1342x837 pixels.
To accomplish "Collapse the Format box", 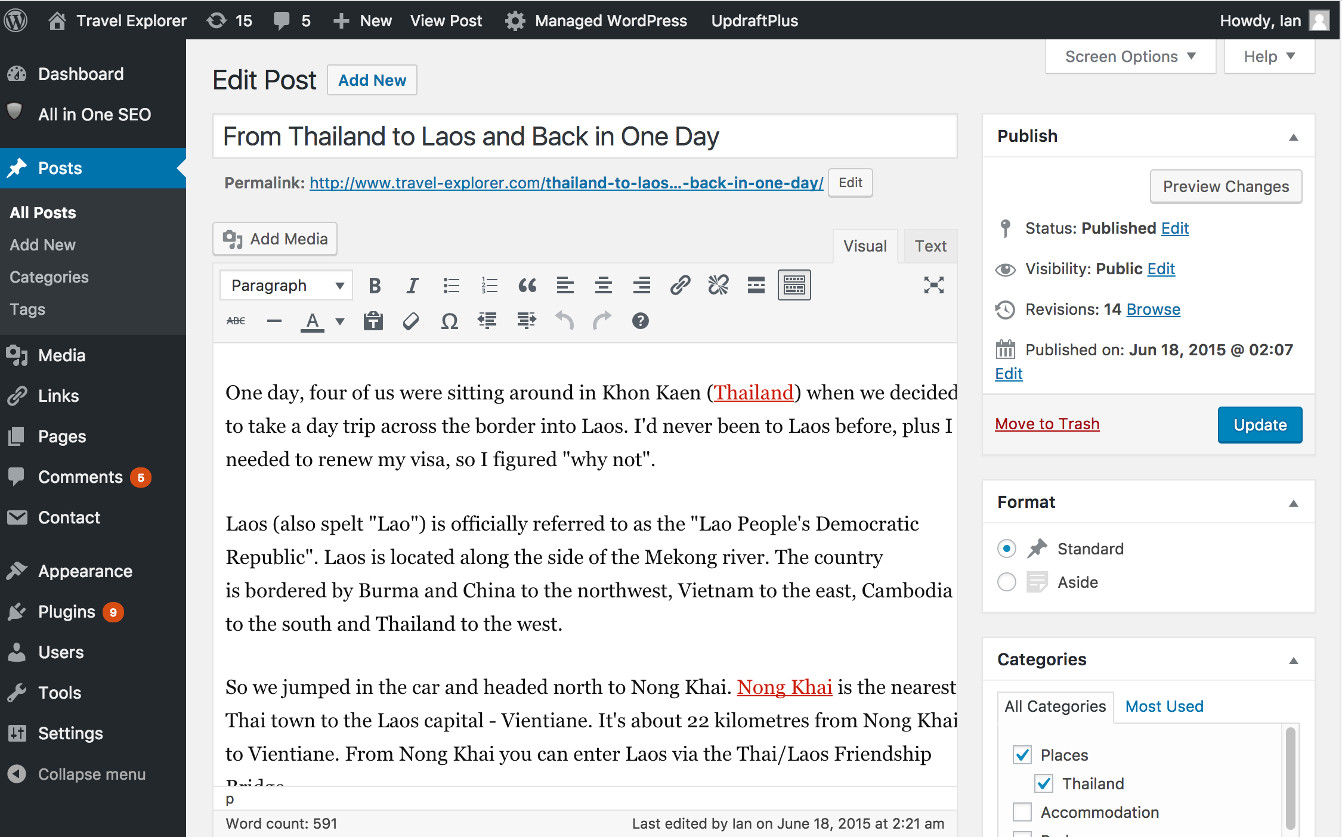I will [1293, 503].
